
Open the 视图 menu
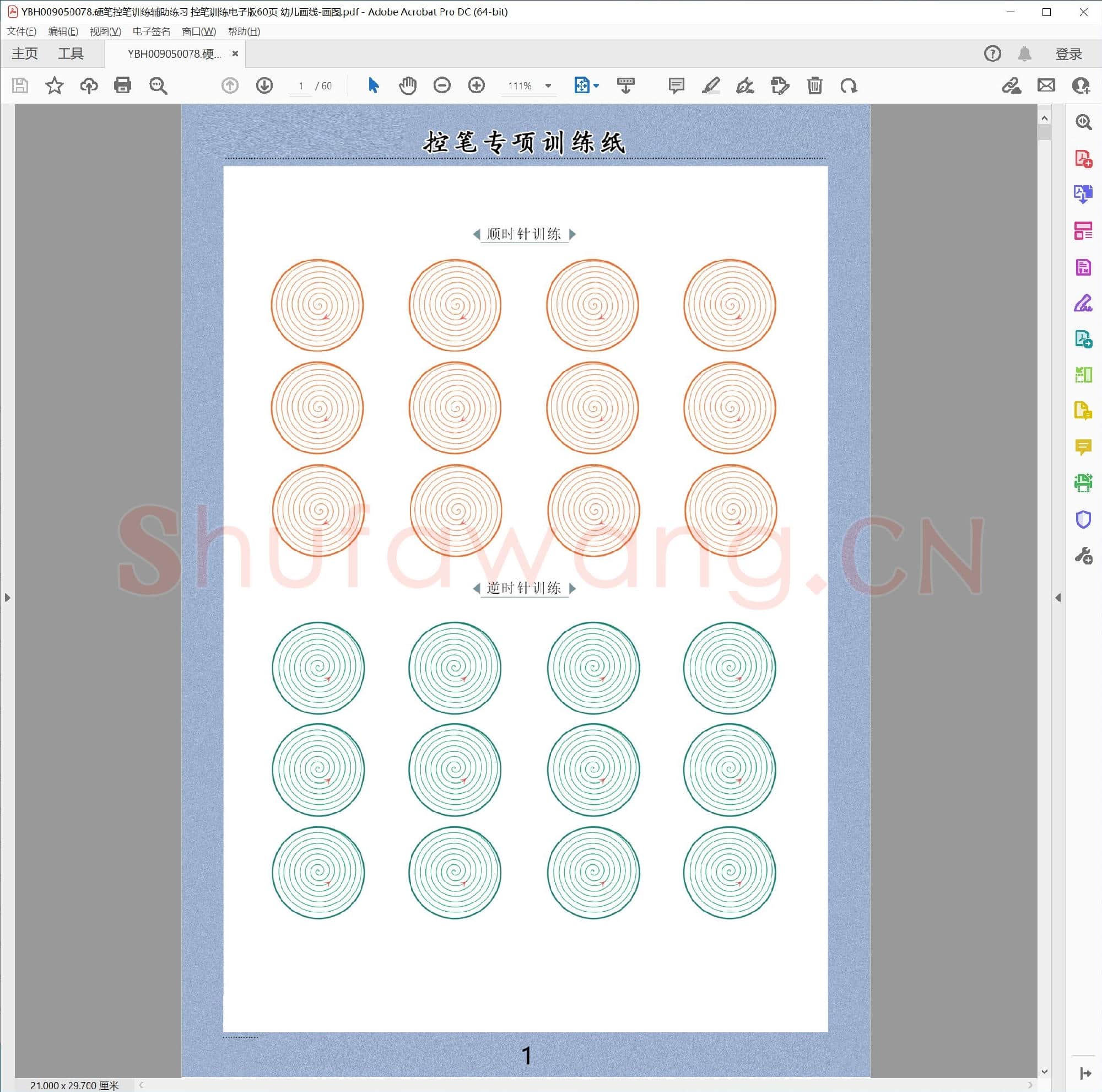tap(105, 31)
